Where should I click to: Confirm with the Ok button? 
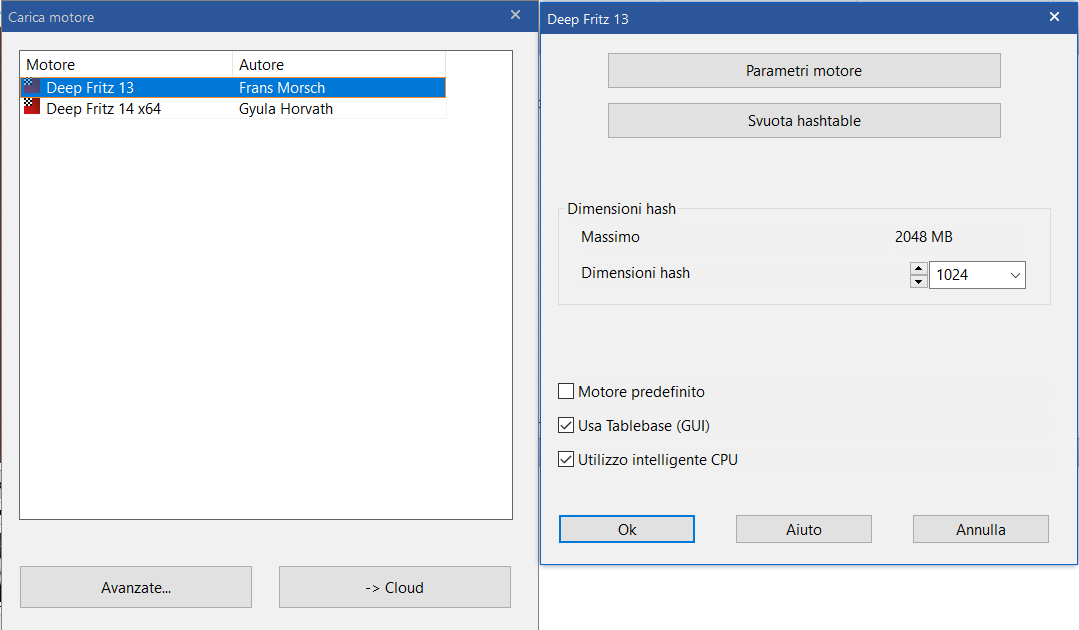[627, 530]
